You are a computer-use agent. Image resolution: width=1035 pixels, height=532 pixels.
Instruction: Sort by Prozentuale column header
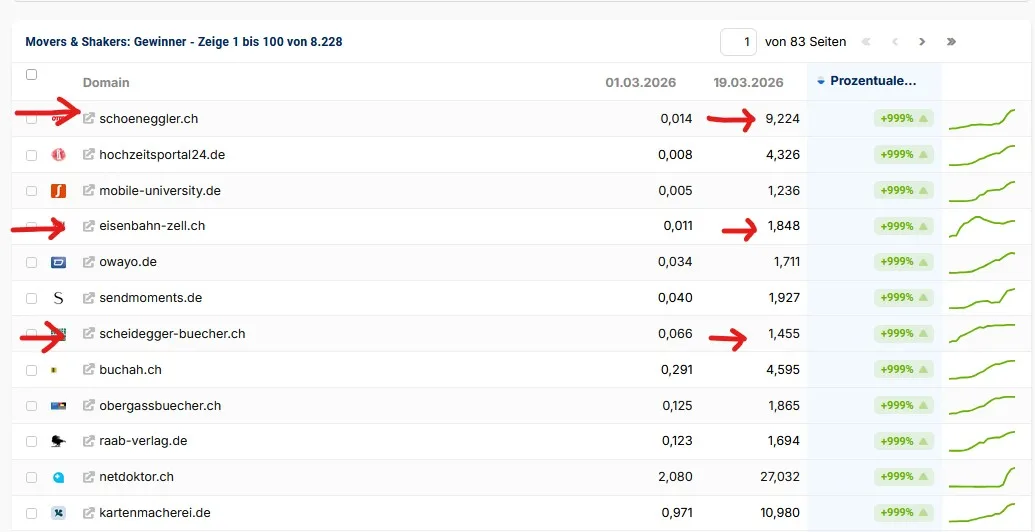point(873,81)
